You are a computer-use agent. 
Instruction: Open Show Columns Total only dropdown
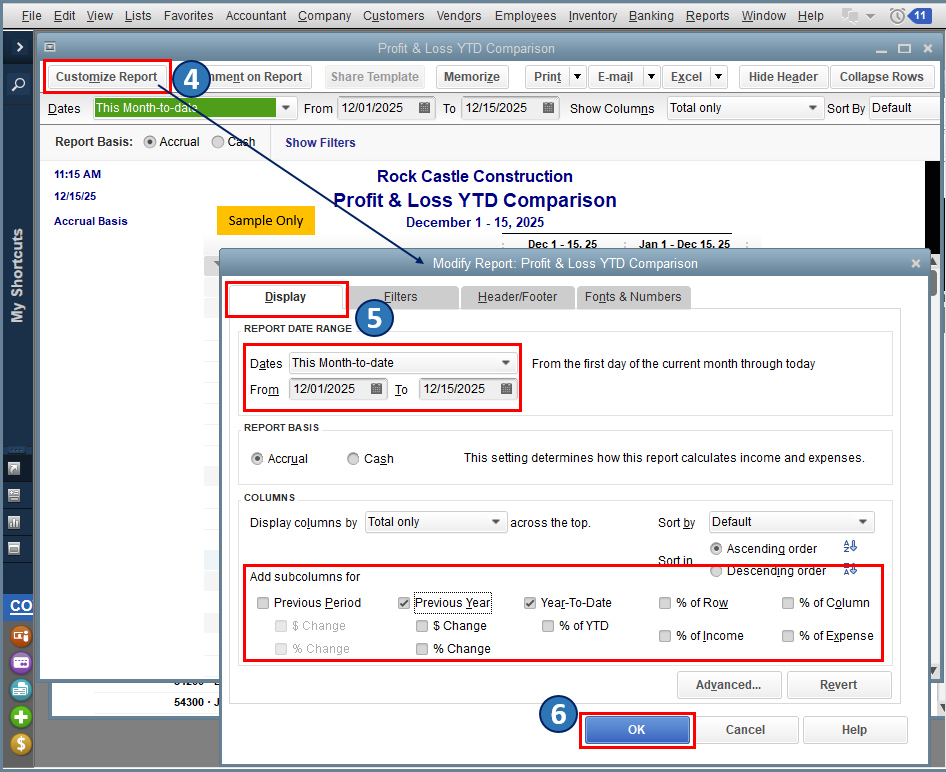pyautogui.click(x=744, y=108)
